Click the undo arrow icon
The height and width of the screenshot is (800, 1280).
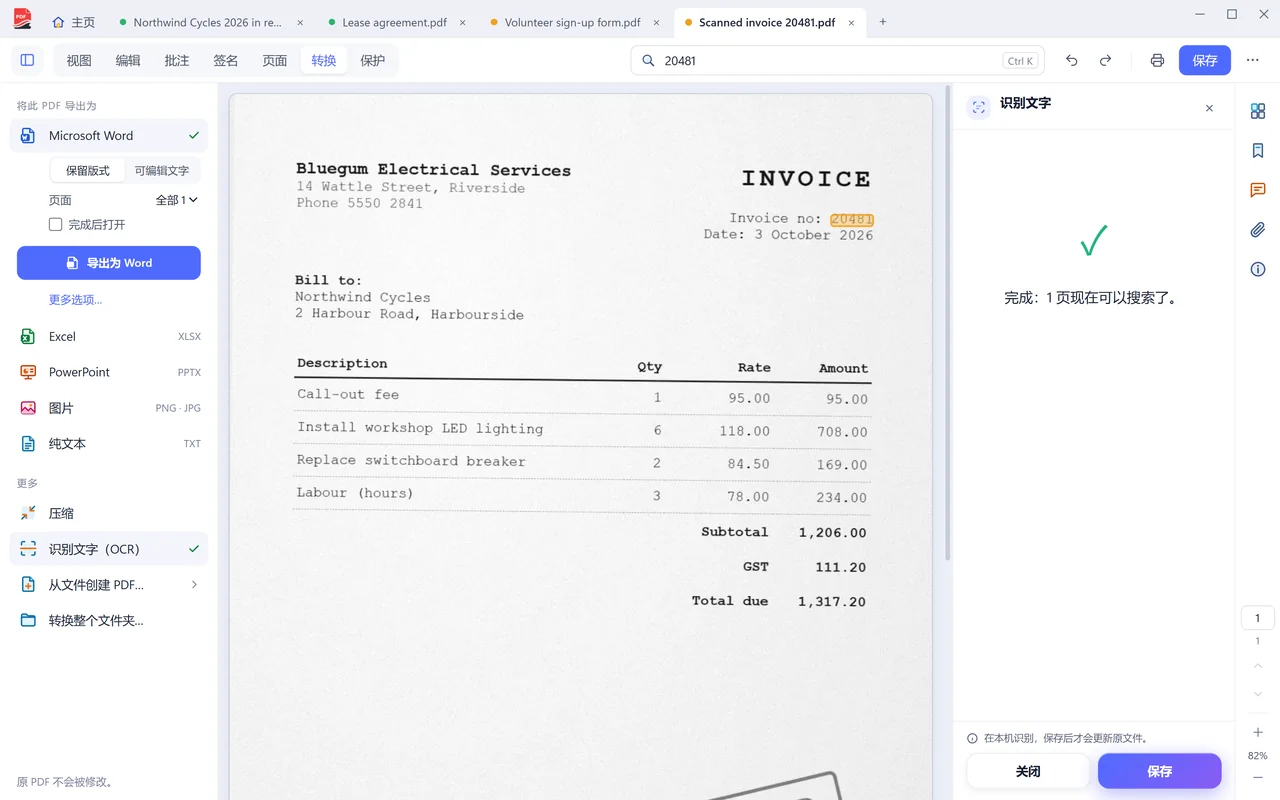click(x=1072, y=60)
